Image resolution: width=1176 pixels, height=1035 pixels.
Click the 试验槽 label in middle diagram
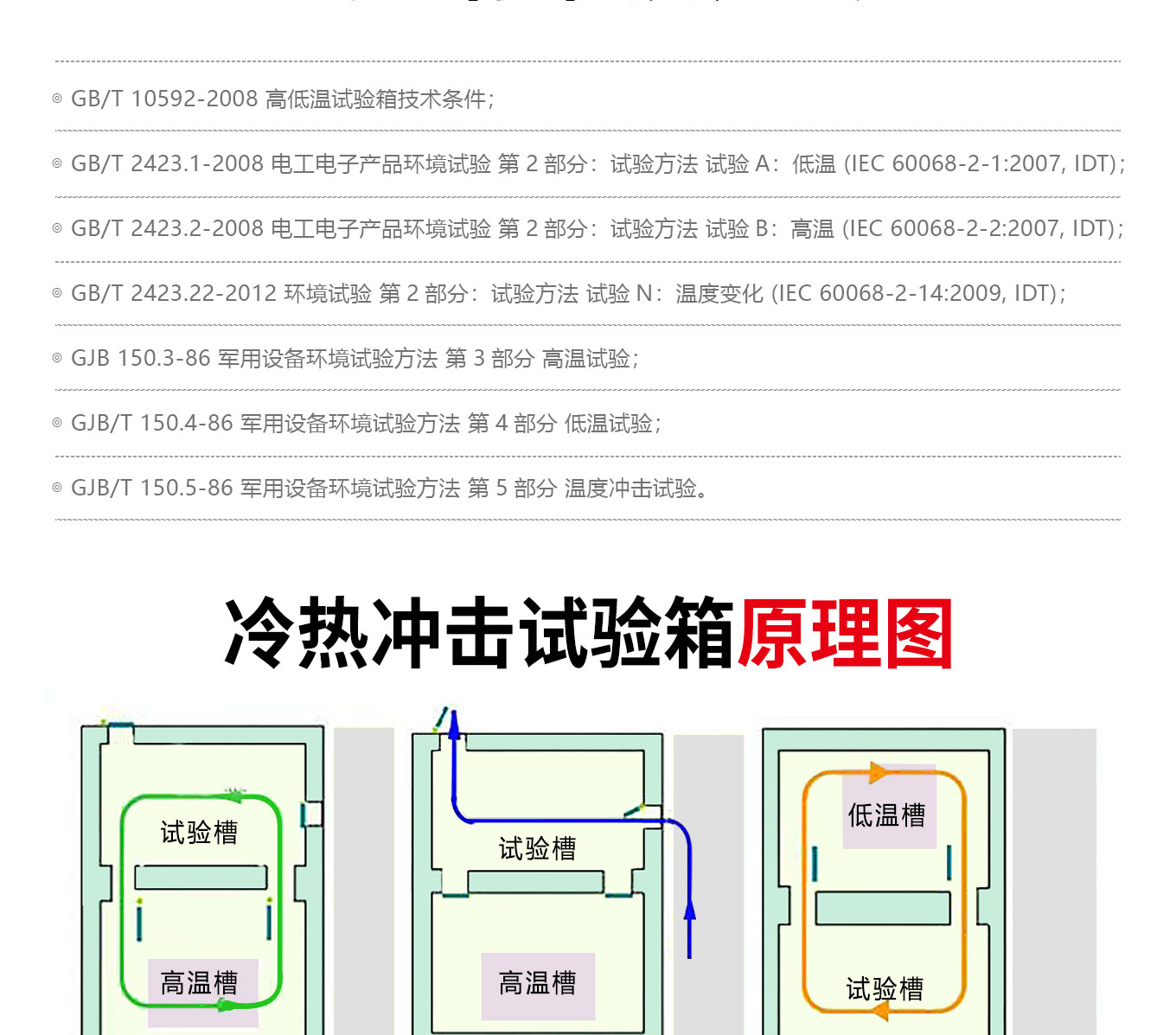tap(537, 848)
